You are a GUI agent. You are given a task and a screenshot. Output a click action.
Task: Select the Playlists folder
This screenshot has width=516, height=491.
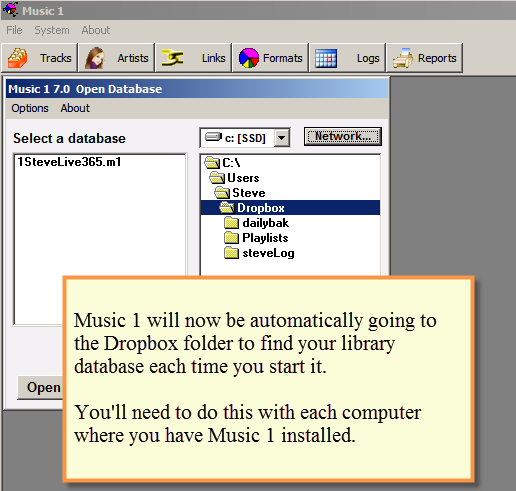(256, 238)
